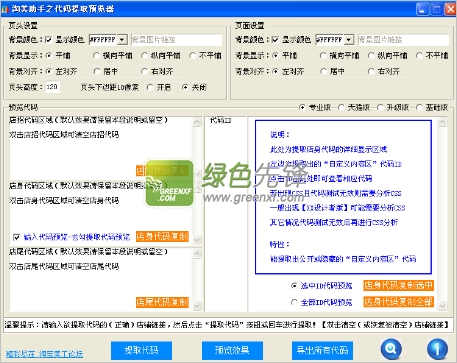Click 店身代码复制选中 button
The image size is (457, 363).
click(x=398, y=285)
